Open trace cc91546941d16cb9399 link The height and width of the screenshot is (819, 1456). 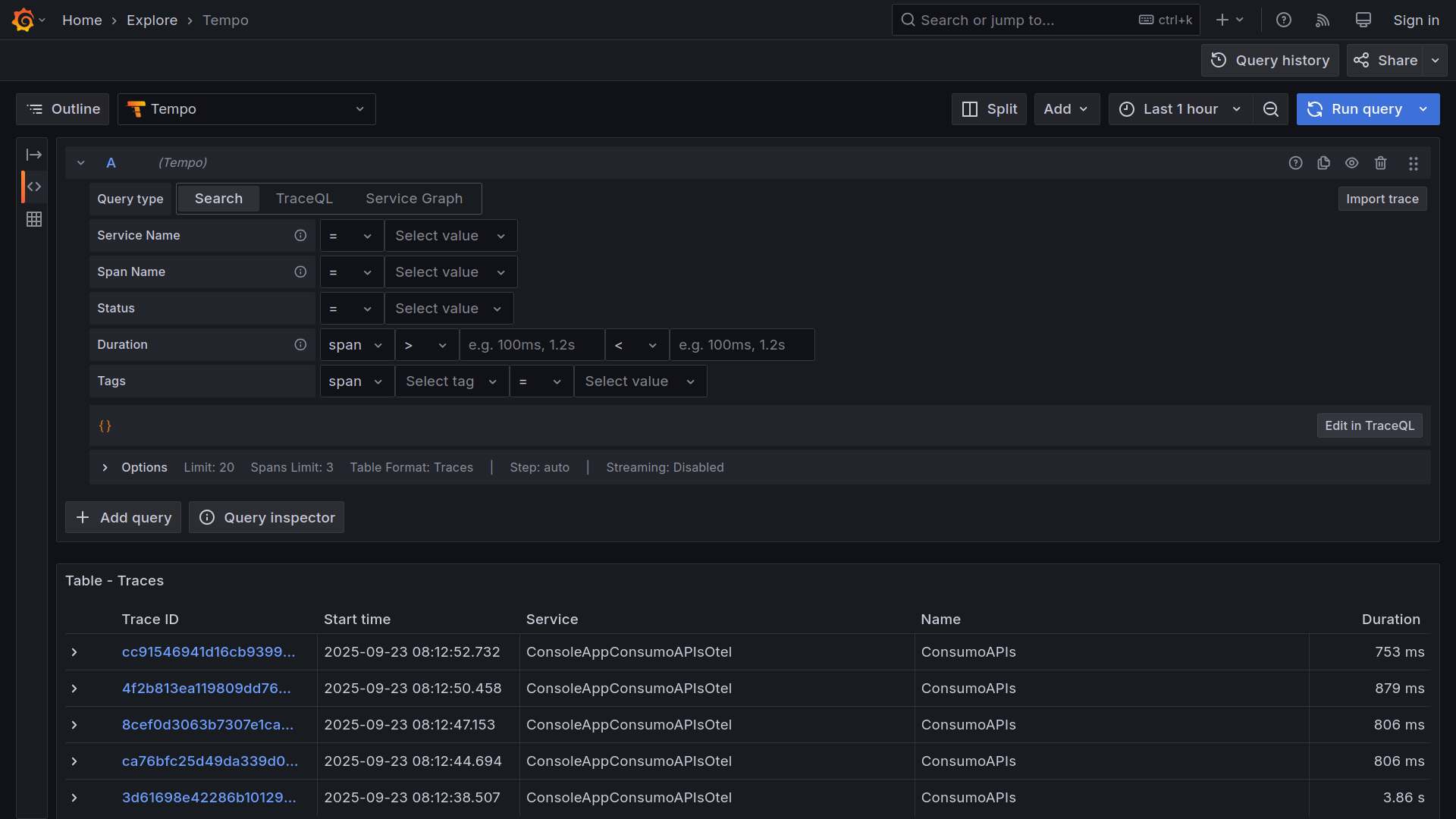coord(209,652)
